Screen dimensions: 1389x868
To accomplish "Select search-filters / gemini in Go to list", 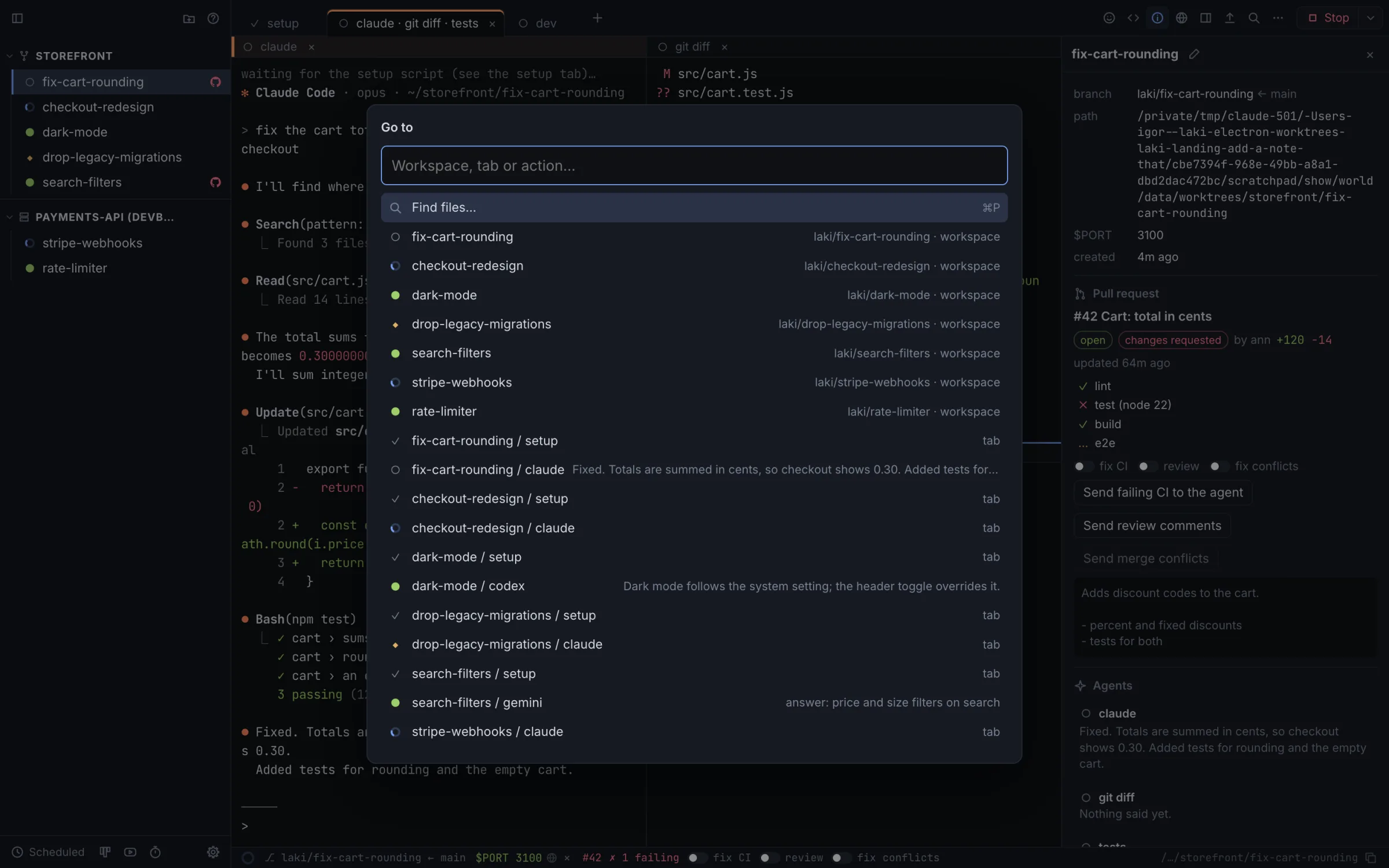I will coord(694,703).
